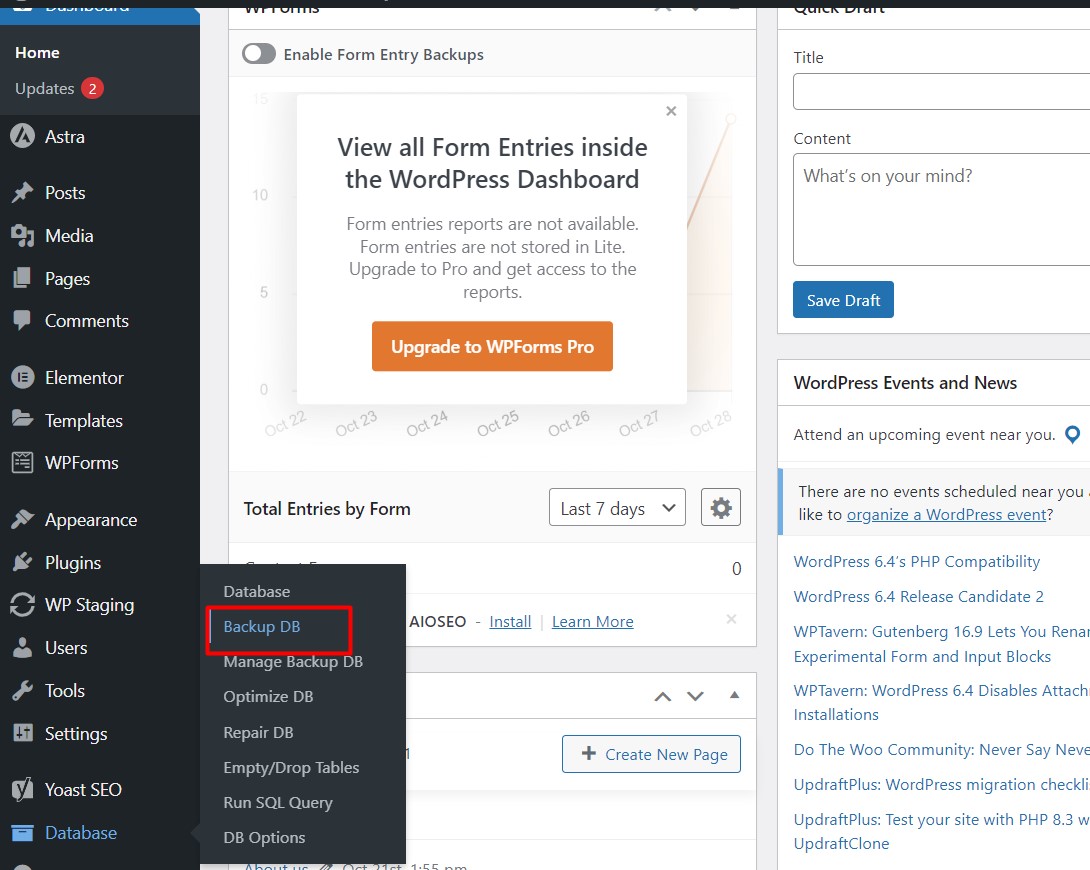
Task: Go to Dashboard Home
Action: pos(38,53)
